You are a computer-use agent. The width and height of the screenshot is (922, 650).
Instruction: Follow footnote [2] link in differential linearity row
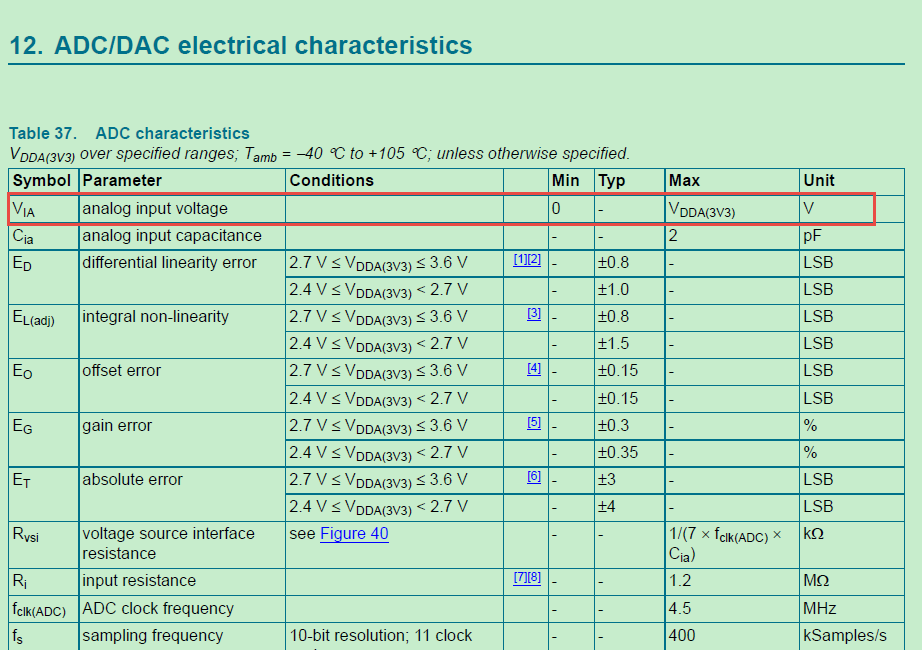tap(534, 259)
